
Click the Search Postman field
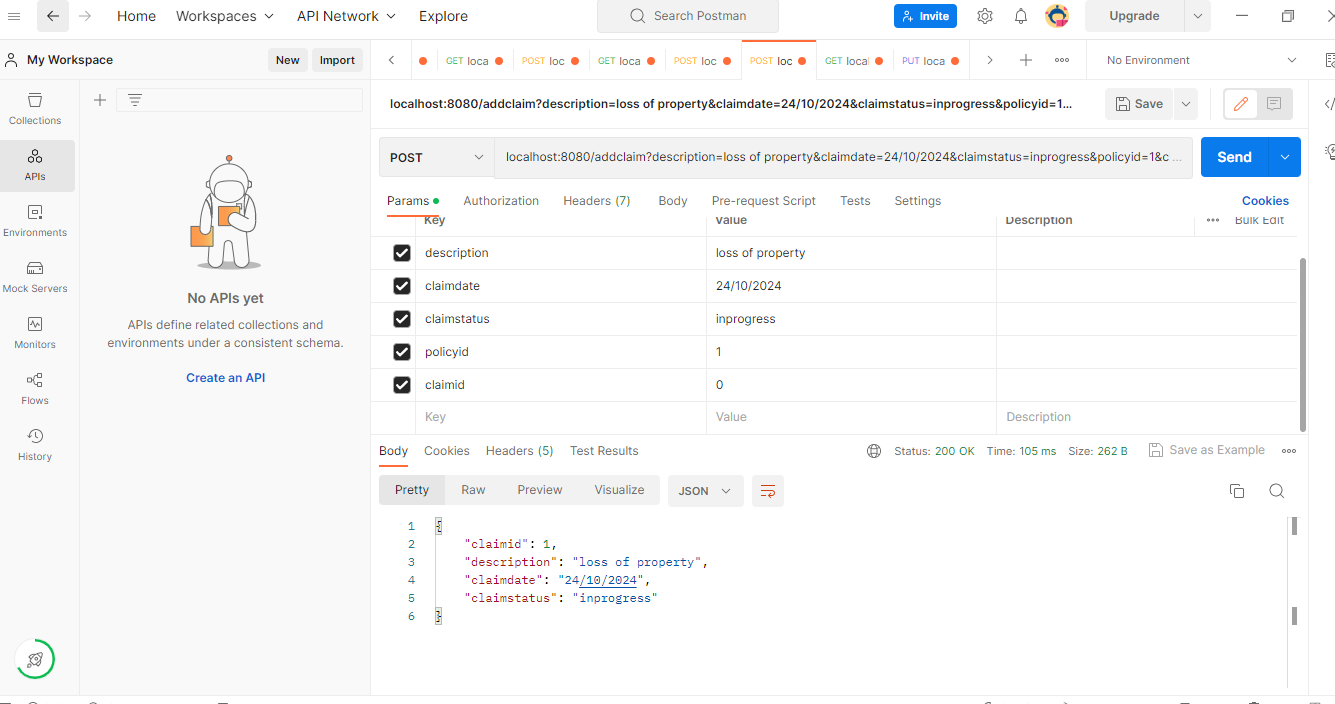click(688, 16)
